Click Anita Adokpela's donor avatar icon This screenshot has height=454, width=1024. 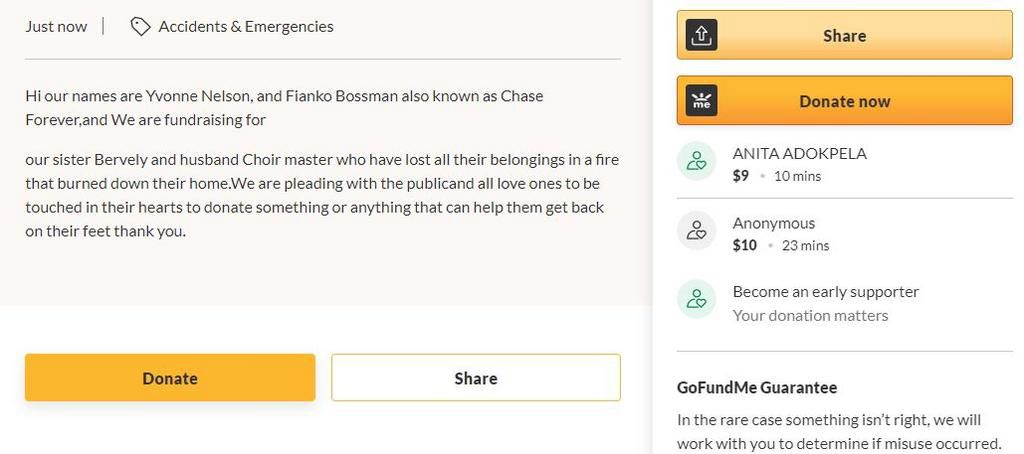(x=696, y=161)
